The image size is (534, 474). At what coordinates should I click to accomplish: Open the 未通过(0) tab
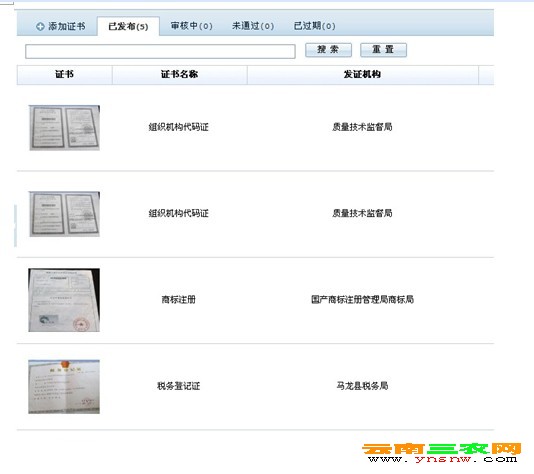pos(253,26)
